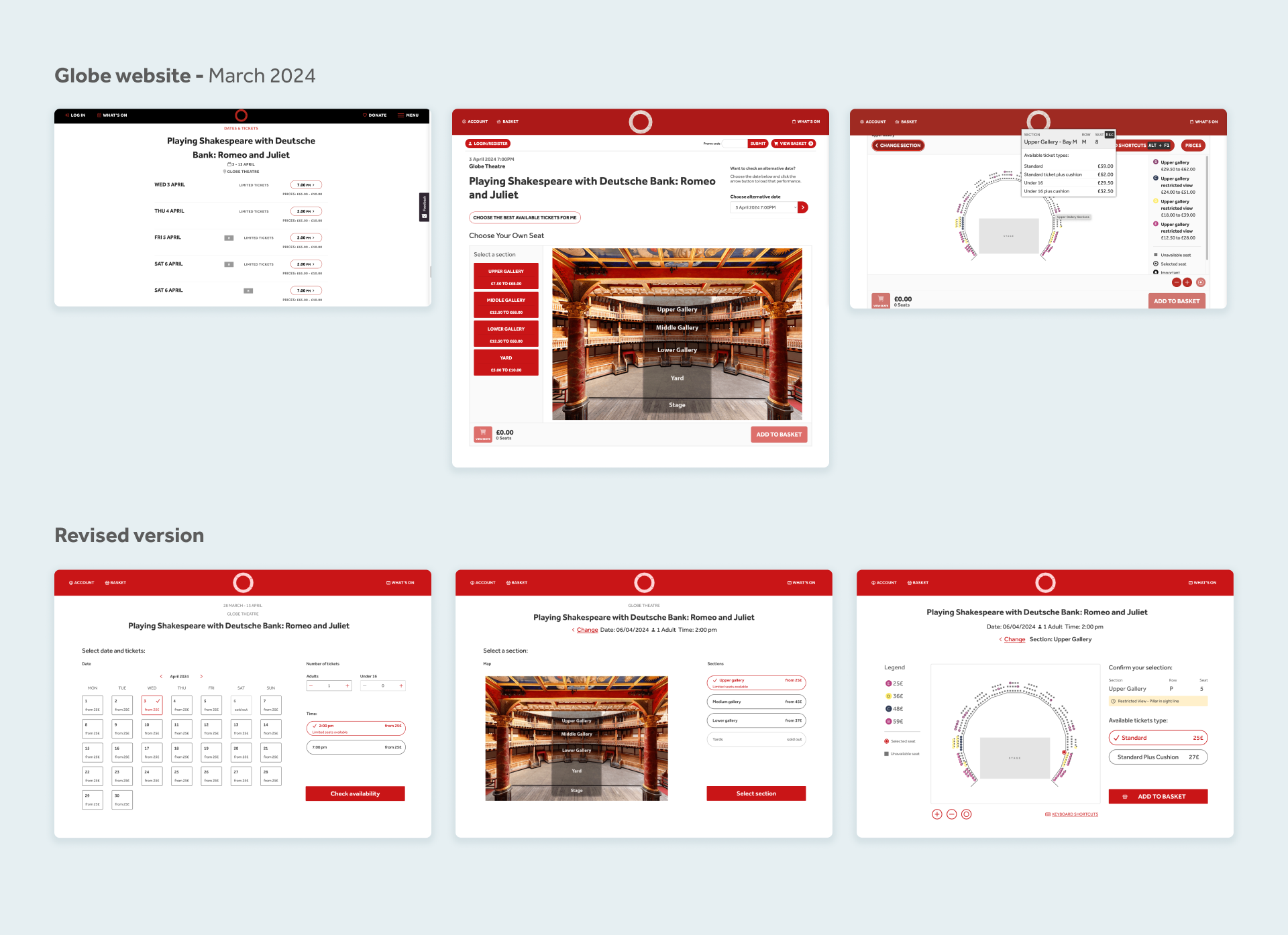The image size is (1288, 935).
Task: Select Upper gallery section option from 25€
Action: [x=756, y=683]
